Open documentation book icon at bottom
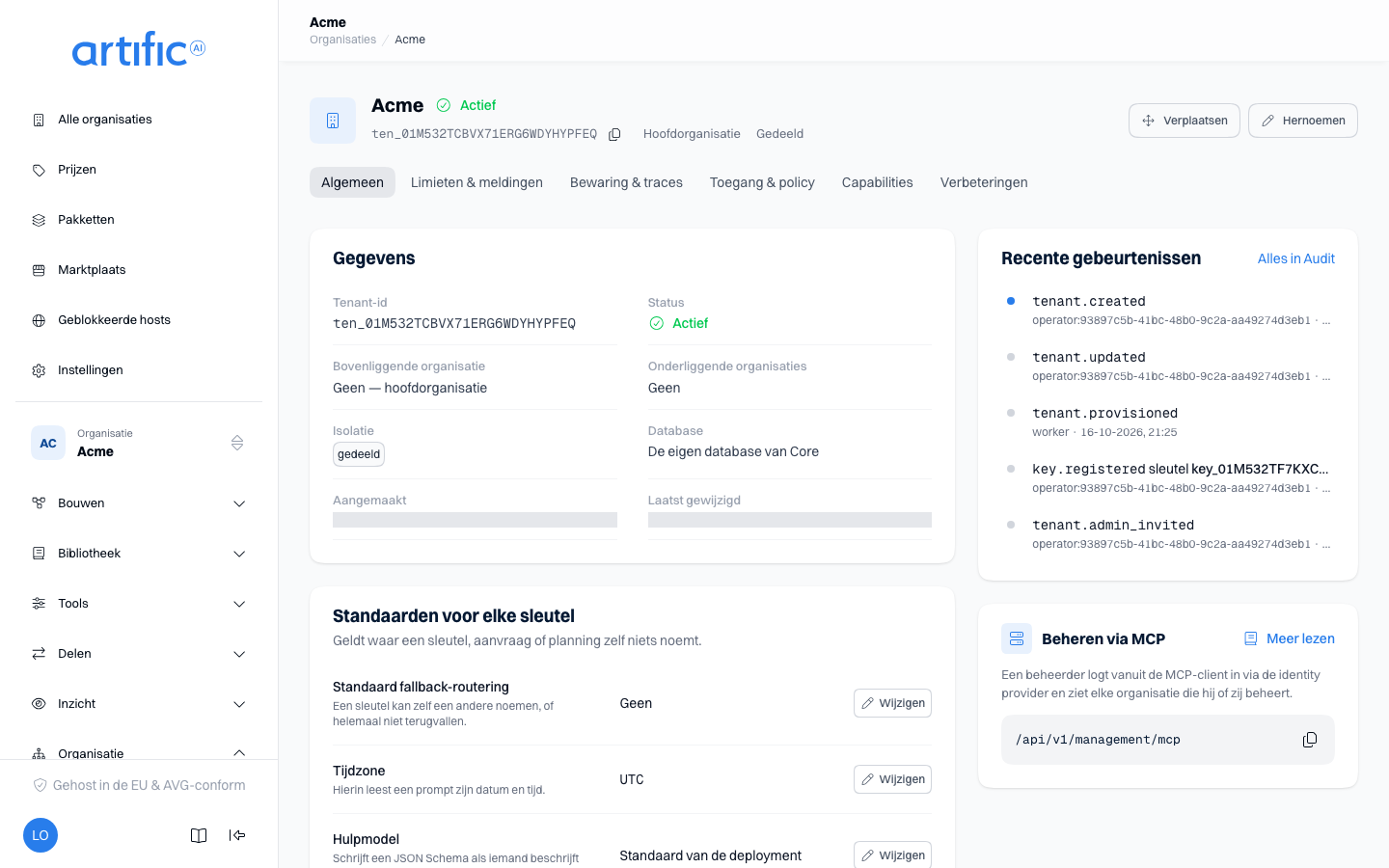The width and height of the screenshot is (1389, 868). click(x=199, y=835)
